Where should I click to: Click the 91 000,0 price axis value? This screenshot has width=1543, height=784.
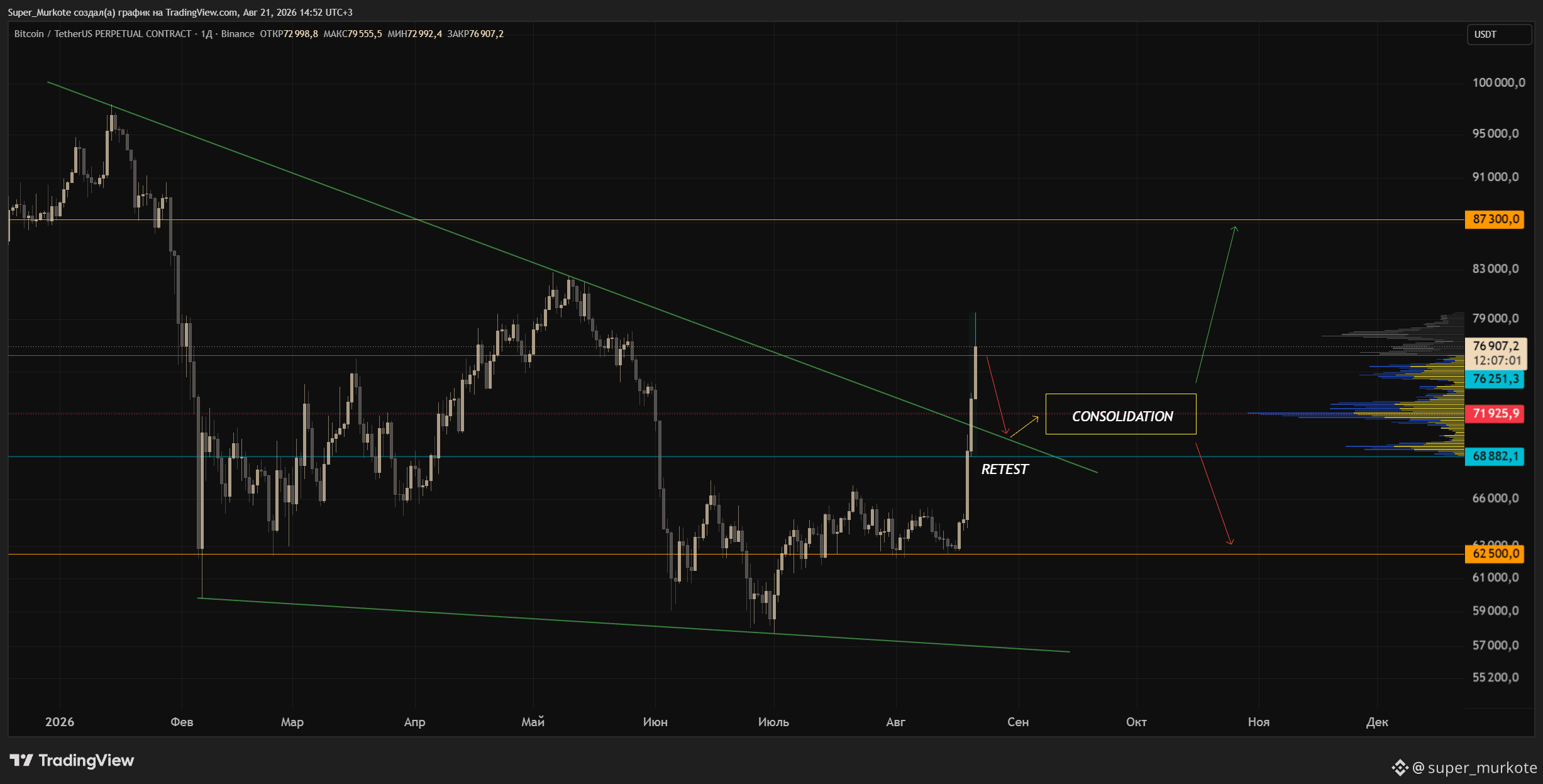coord(1495,177)
